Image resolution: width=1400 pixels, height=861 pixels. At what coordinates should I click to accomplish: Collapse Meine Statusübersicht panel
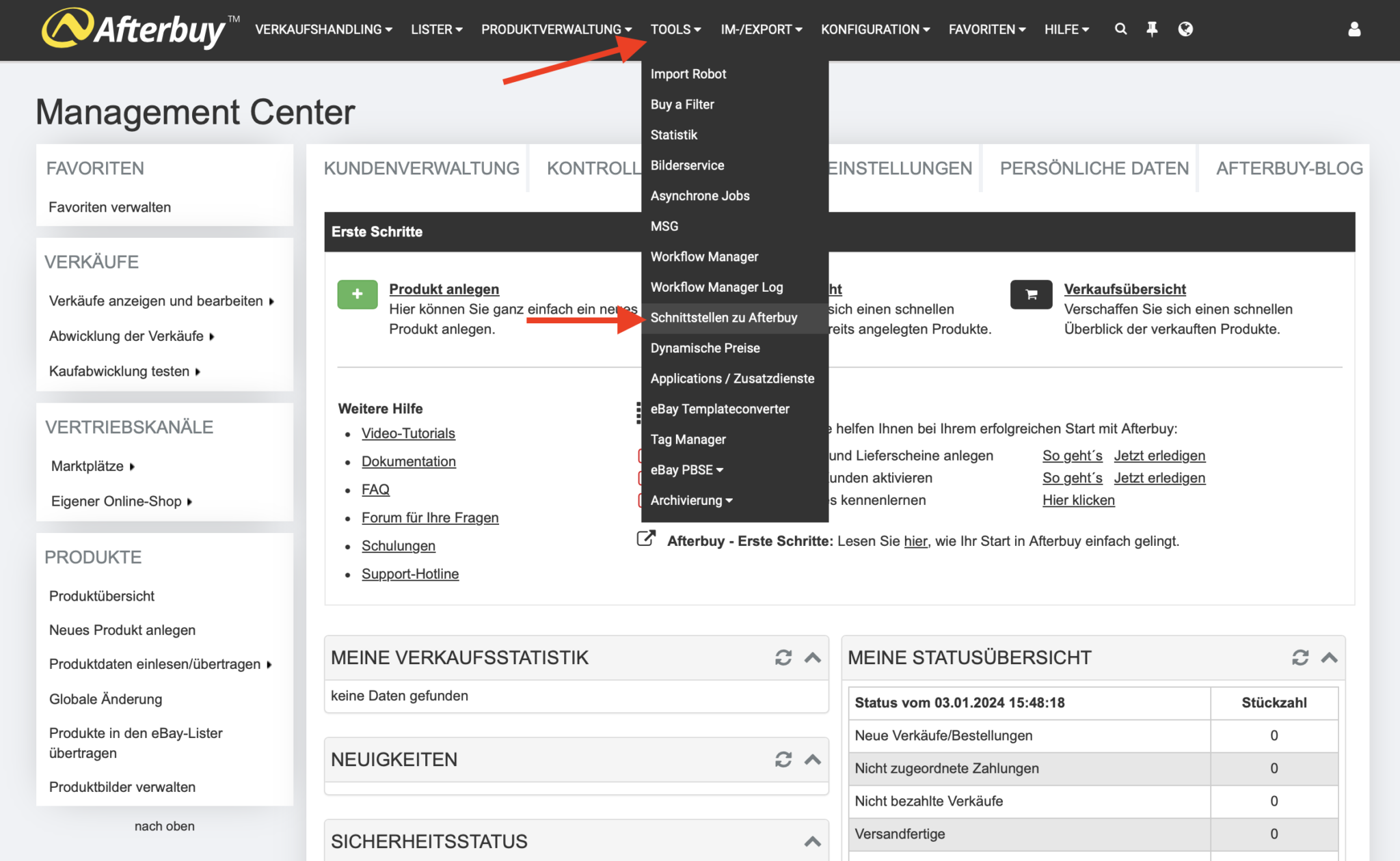[x=1330, y=657]
